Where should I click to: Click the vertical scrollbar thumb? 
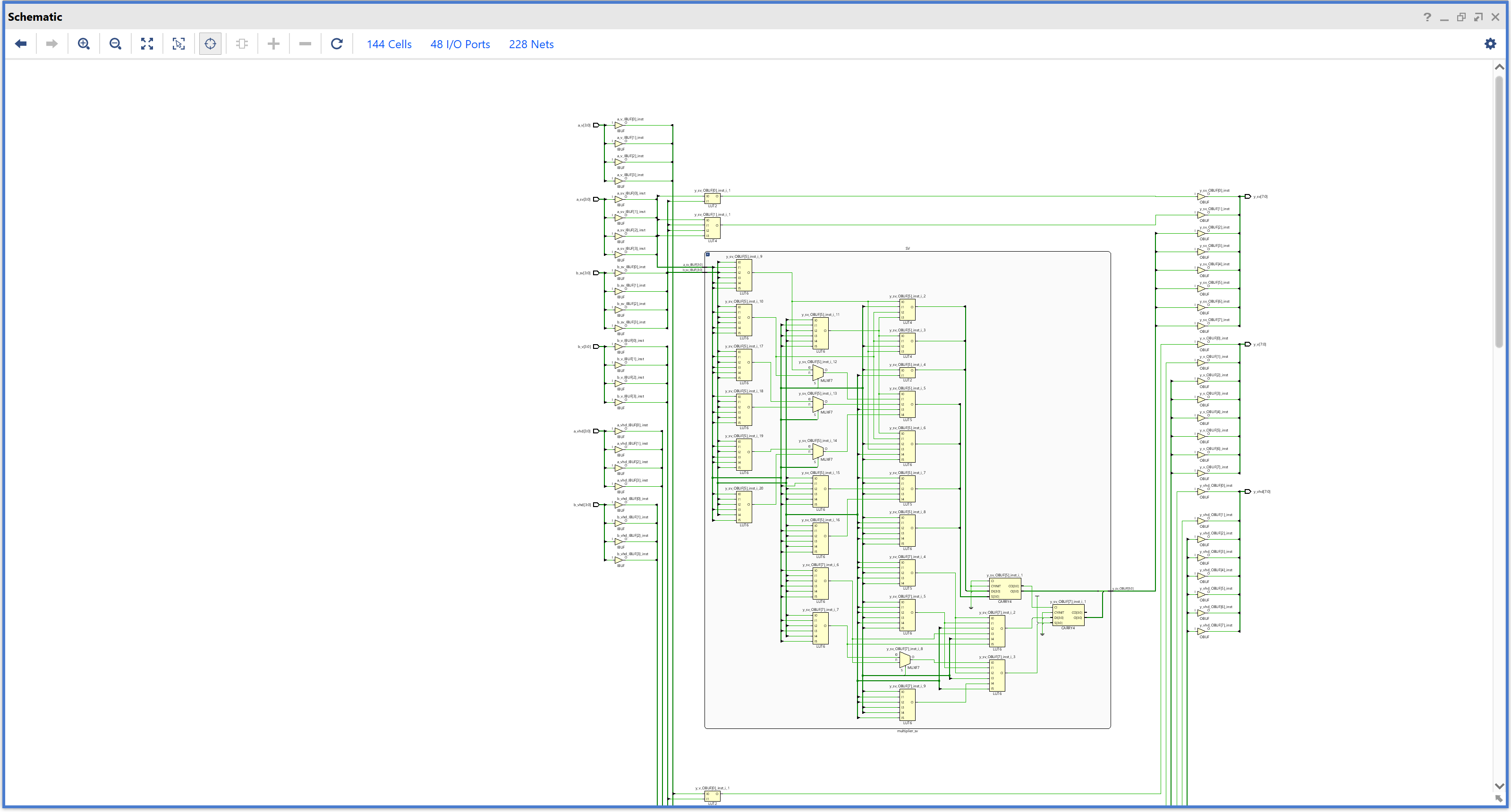pyautogui.click(x=1499, y=211)
